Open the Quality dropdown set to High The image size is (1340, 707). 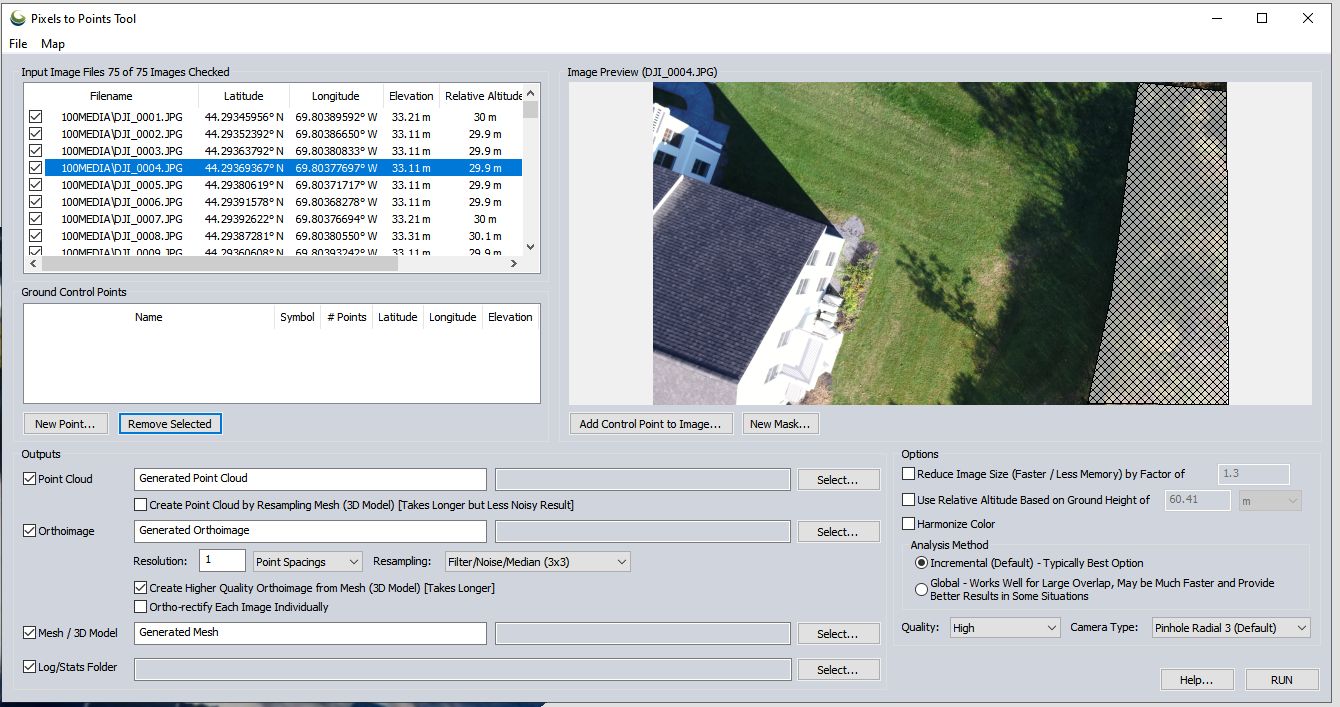tap(1005, 628)
